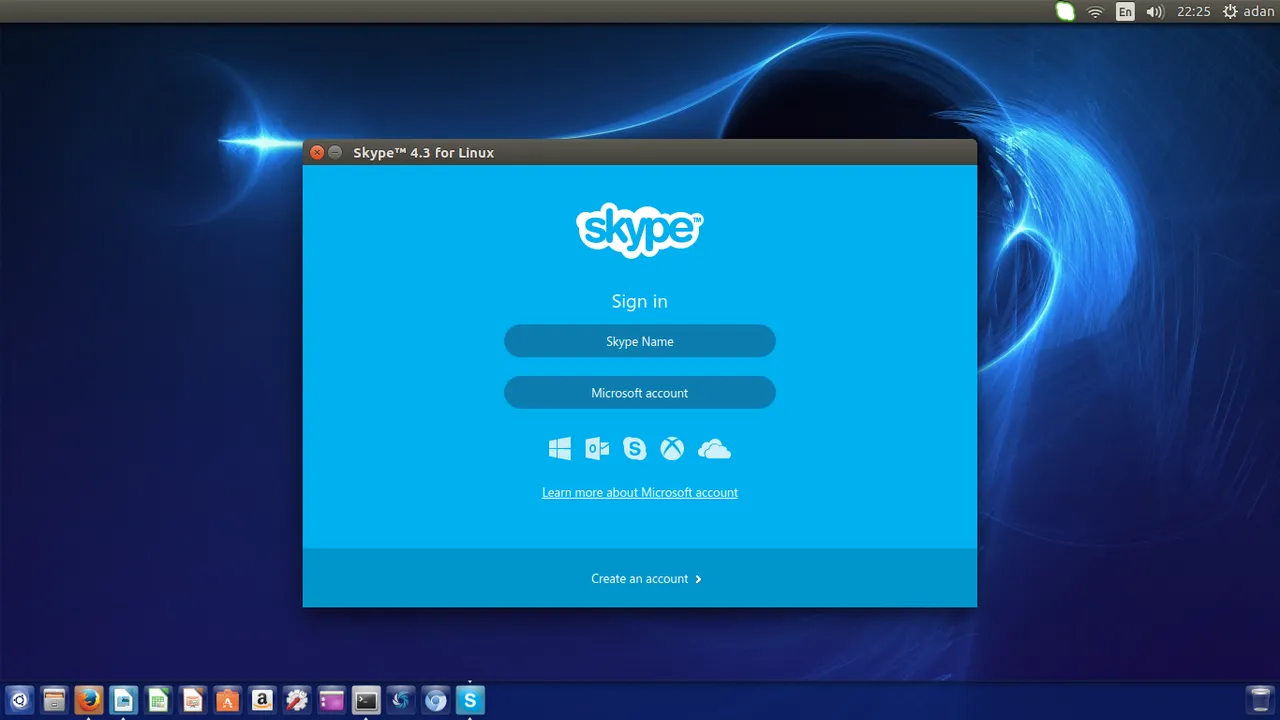Open the 22:25 clock menu
This screenshot has height=720, width=1280.
[1194, 12]
